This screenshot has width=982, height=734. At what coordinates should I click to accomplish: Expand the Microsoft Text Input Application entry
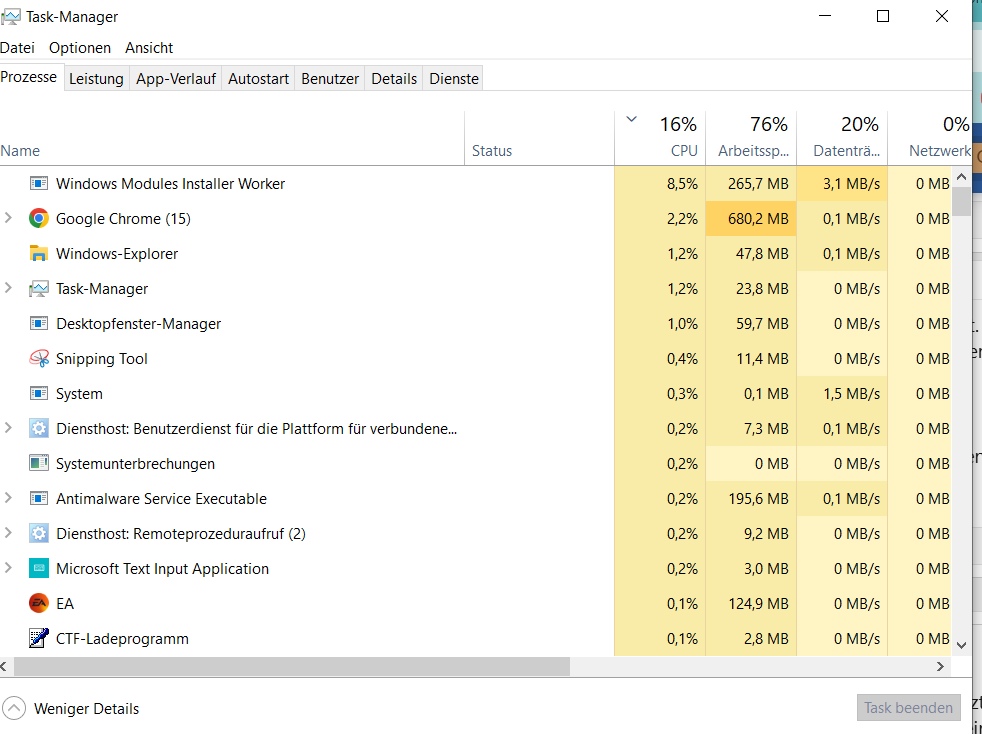coord(8,569)
